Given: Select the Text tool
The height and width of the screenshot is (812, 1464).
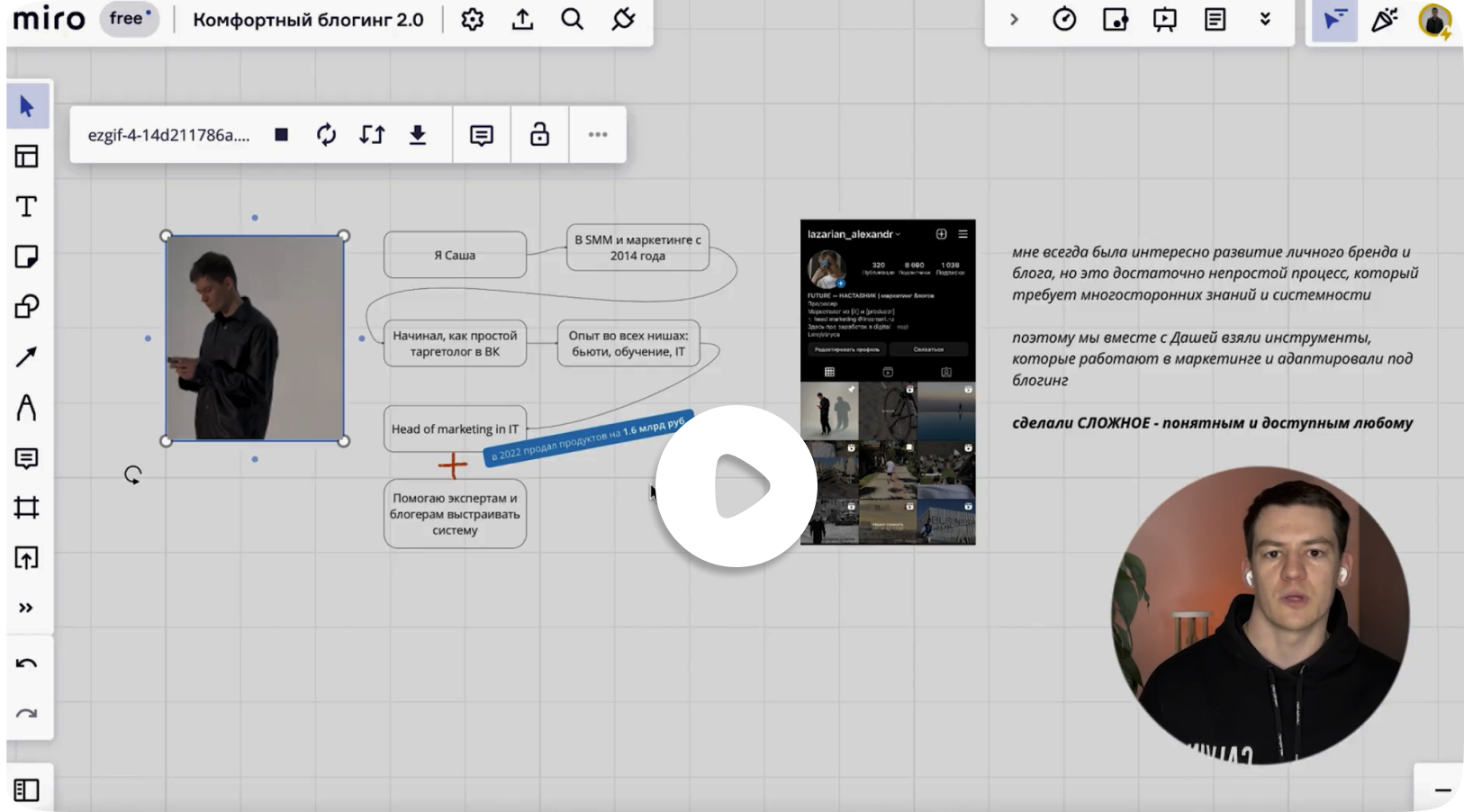Looking at the screenshot, I should point(27,207).
